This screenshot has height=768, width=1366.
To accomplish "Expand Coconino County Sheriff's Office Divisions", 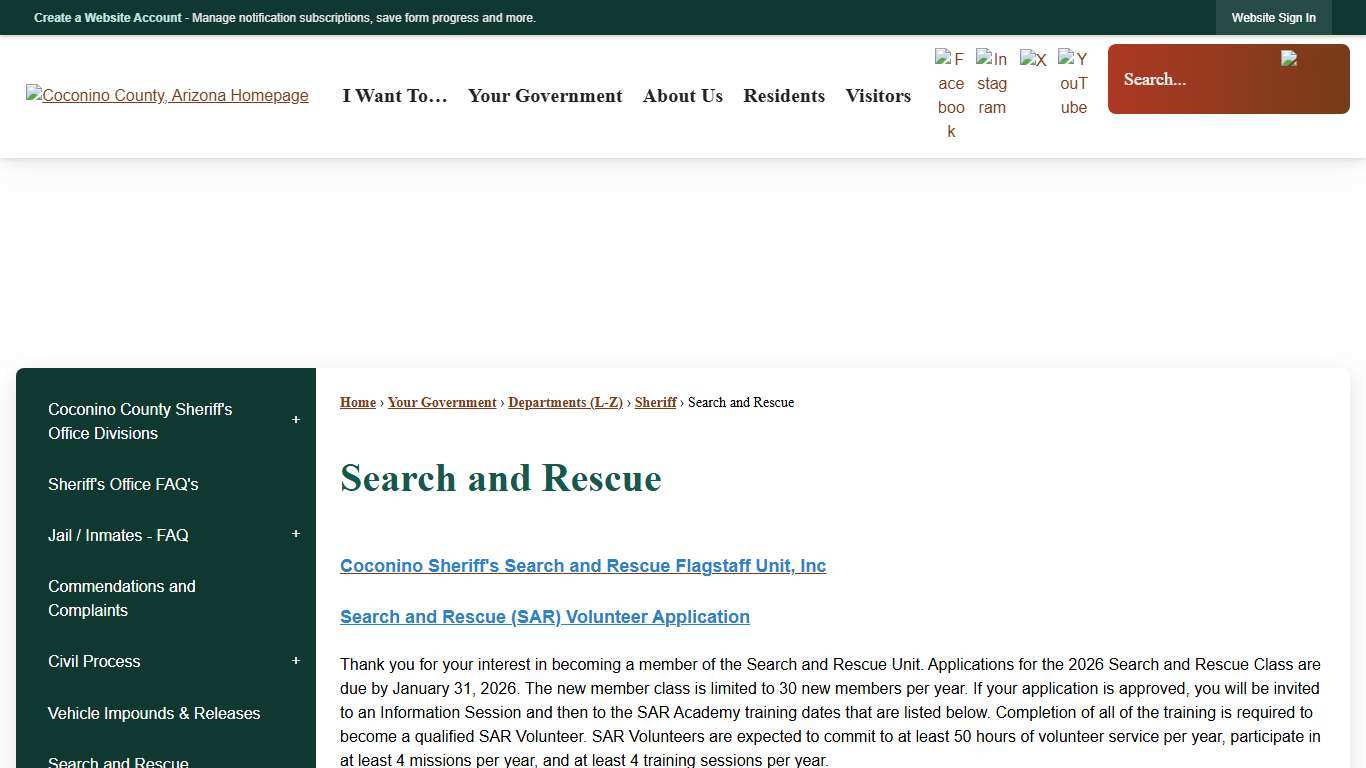I will pyautogui.click(x=295, y=420).
